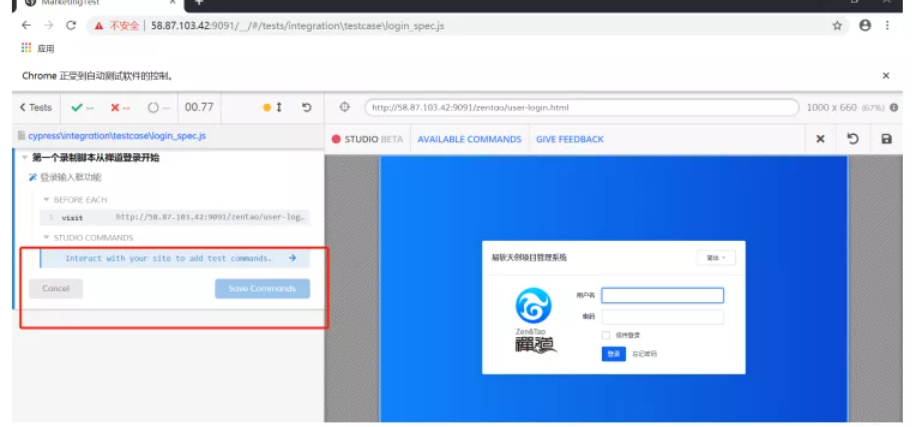
Task: Bookmark this page with the star icon
Action: 837,25
